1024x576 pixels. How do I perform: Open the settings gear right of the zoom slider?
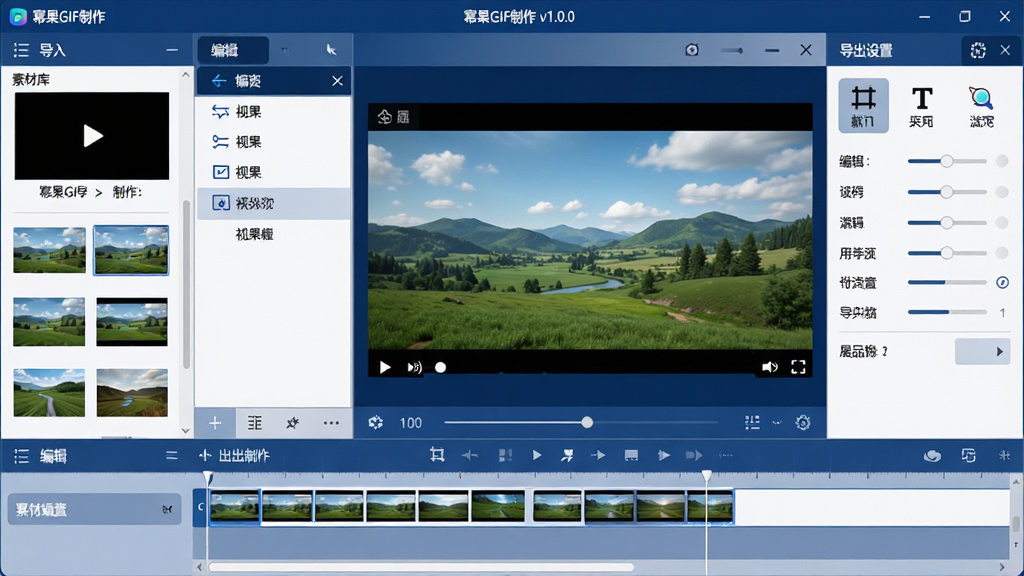click(x=803, y=423)
